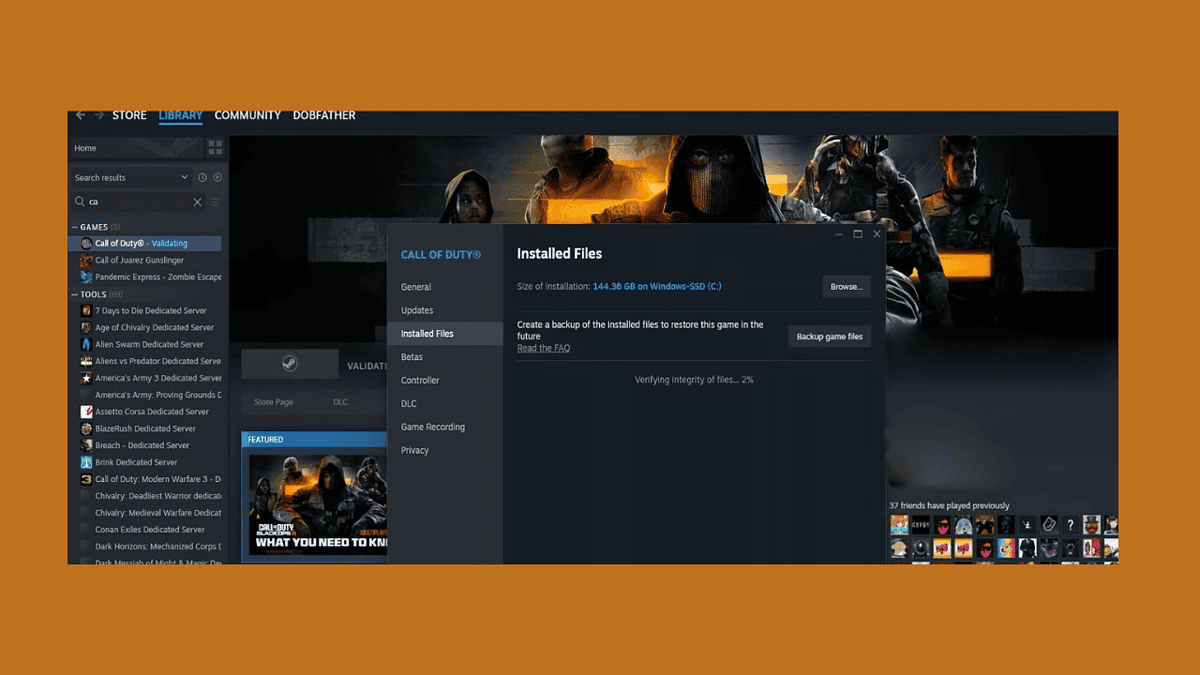Open the recent games clock icon

click(203, 178)
